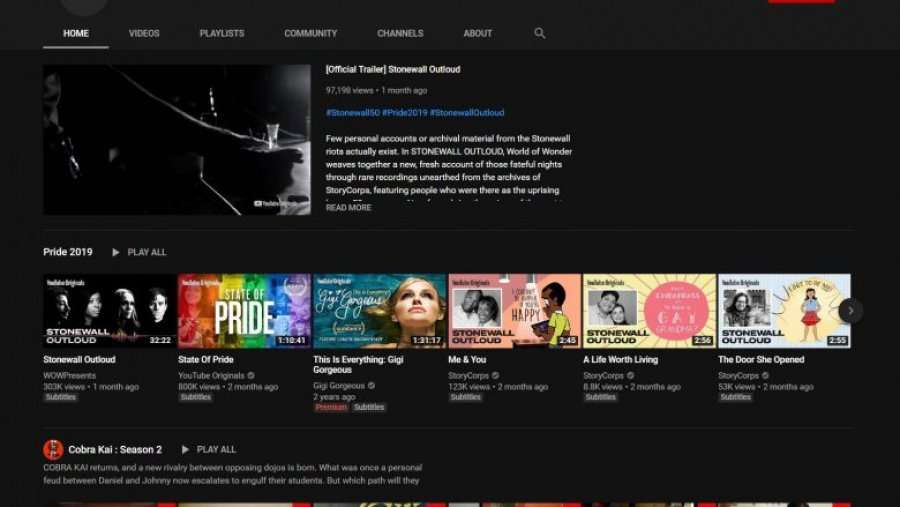Click the State Of Pride video title

tap(205, 359)
